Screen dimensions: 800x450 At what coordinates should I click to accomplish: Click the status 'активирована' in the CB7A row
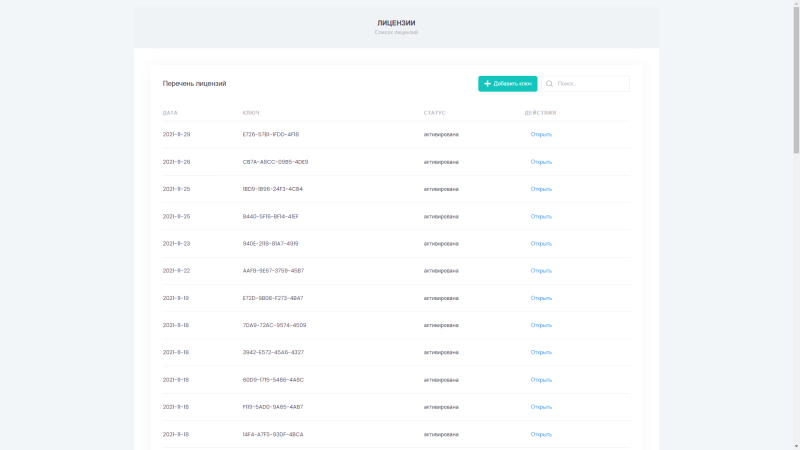441,162
